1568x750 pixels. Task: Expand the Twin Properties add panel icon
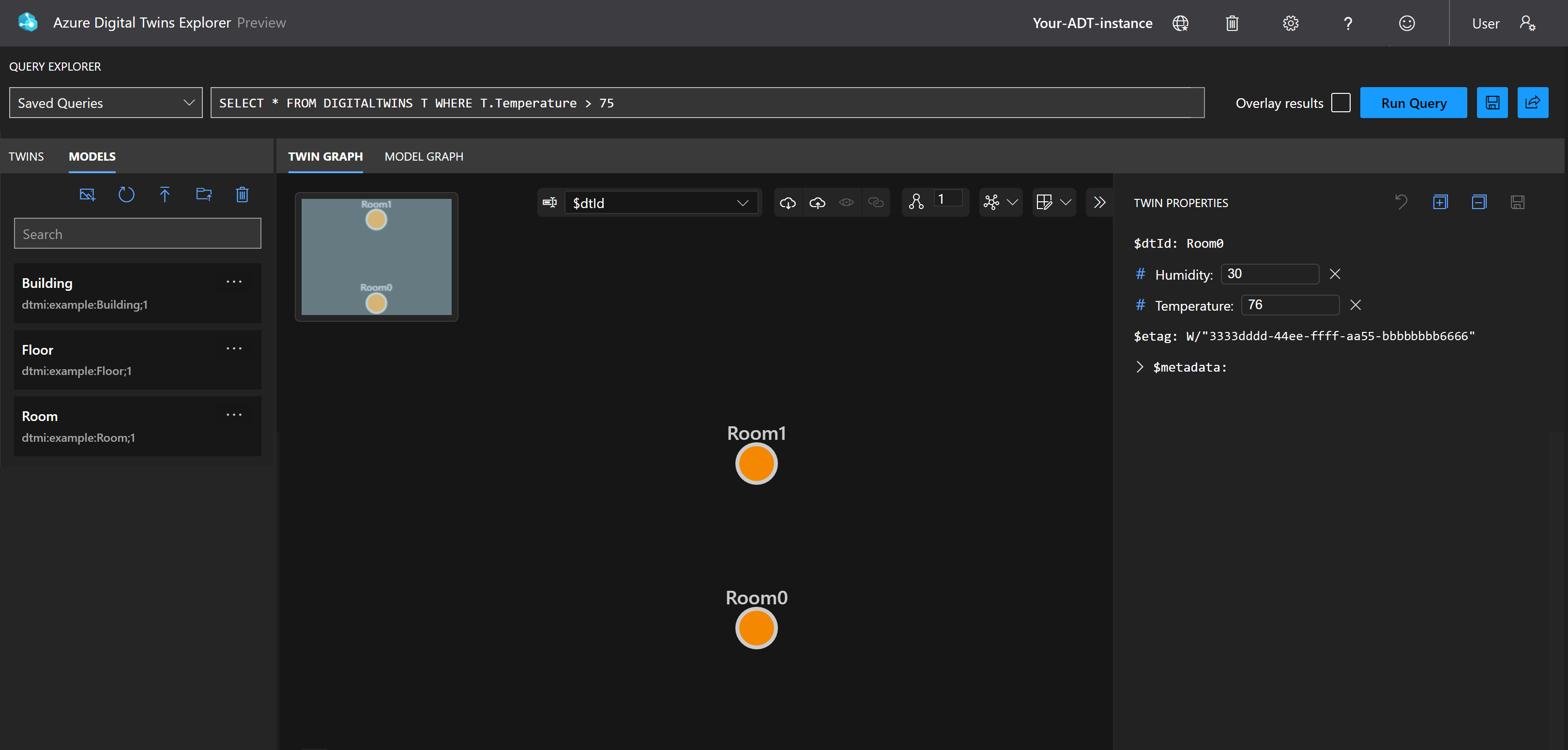click(x=1440, y=202)
